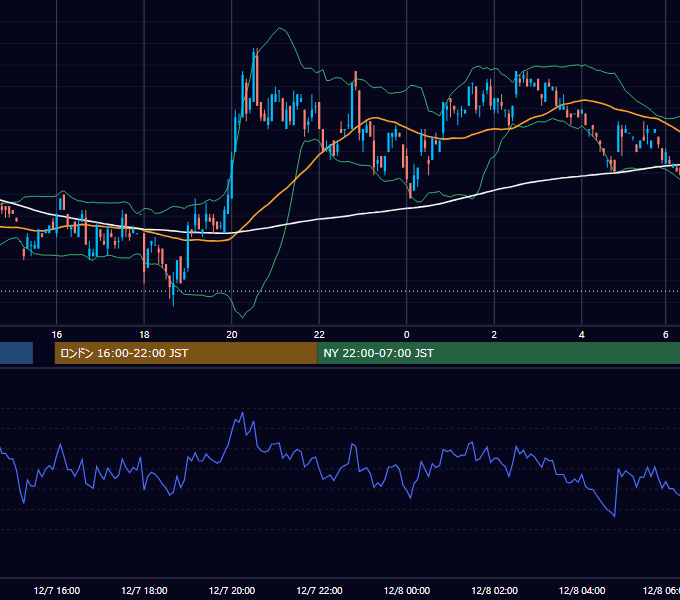Click the 12/8 04:00 time label

pyautogui.click(x=582, y=590)
